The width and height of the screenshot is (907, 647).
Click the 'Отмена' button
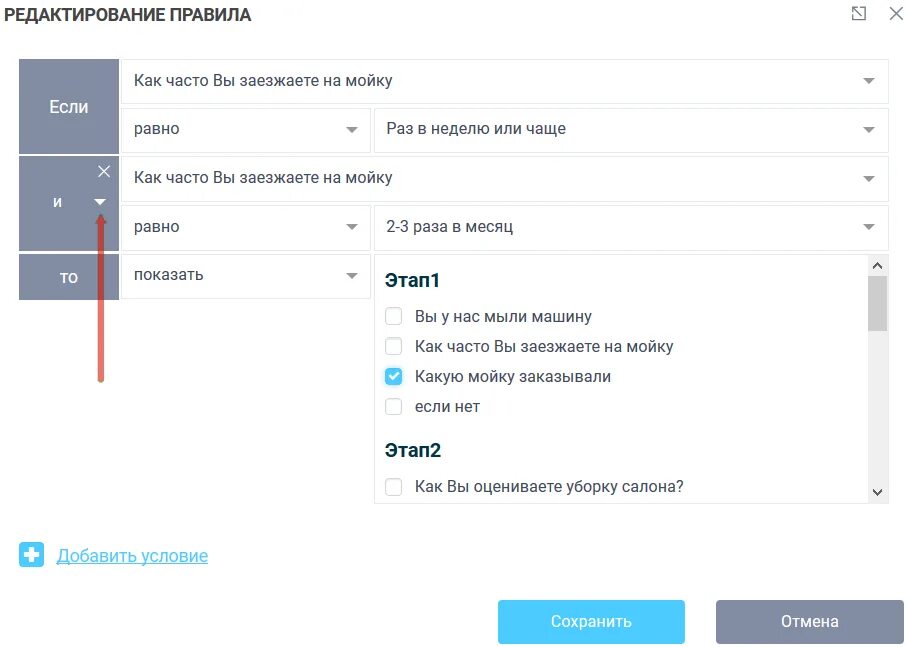pyautogui.click(x=809, y=622)
